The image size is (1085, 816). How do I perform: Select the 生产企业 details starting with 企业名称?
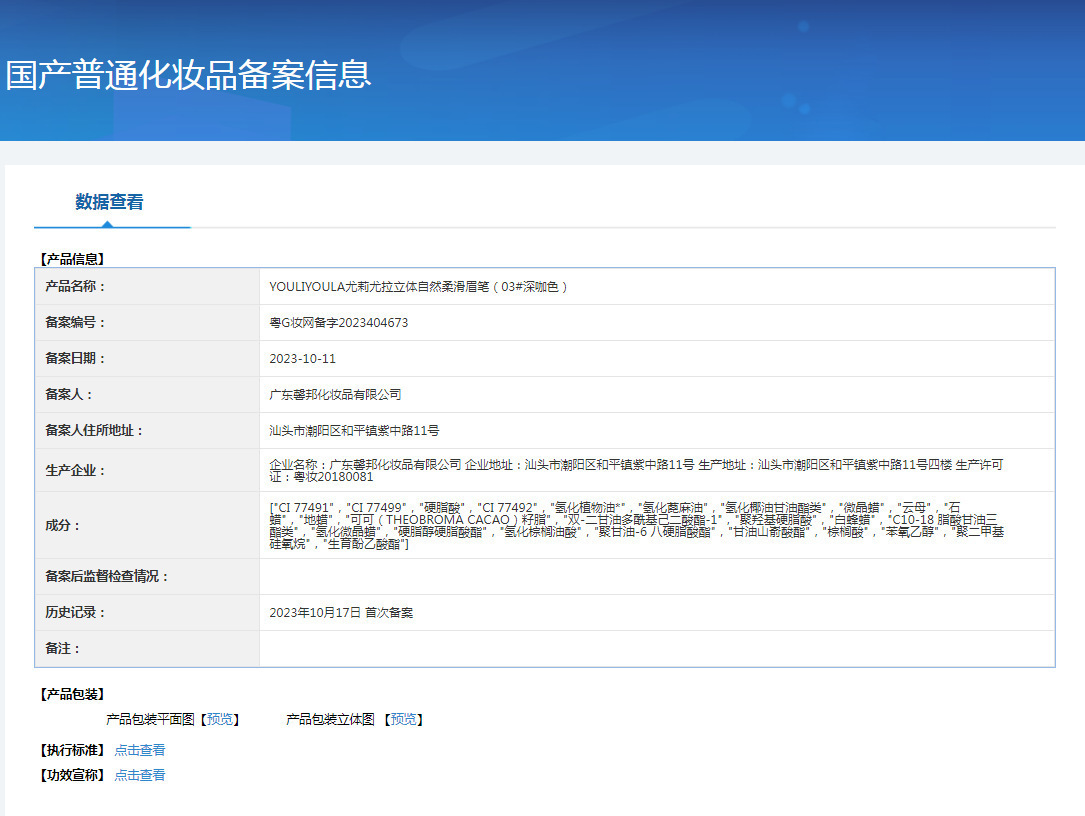click(636, 471)
